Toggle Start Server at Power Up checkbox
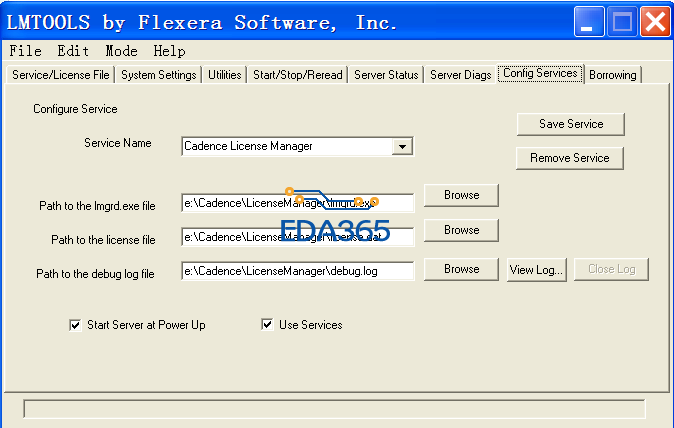Viewport: 674px width, 428px height. pos(75,325)
